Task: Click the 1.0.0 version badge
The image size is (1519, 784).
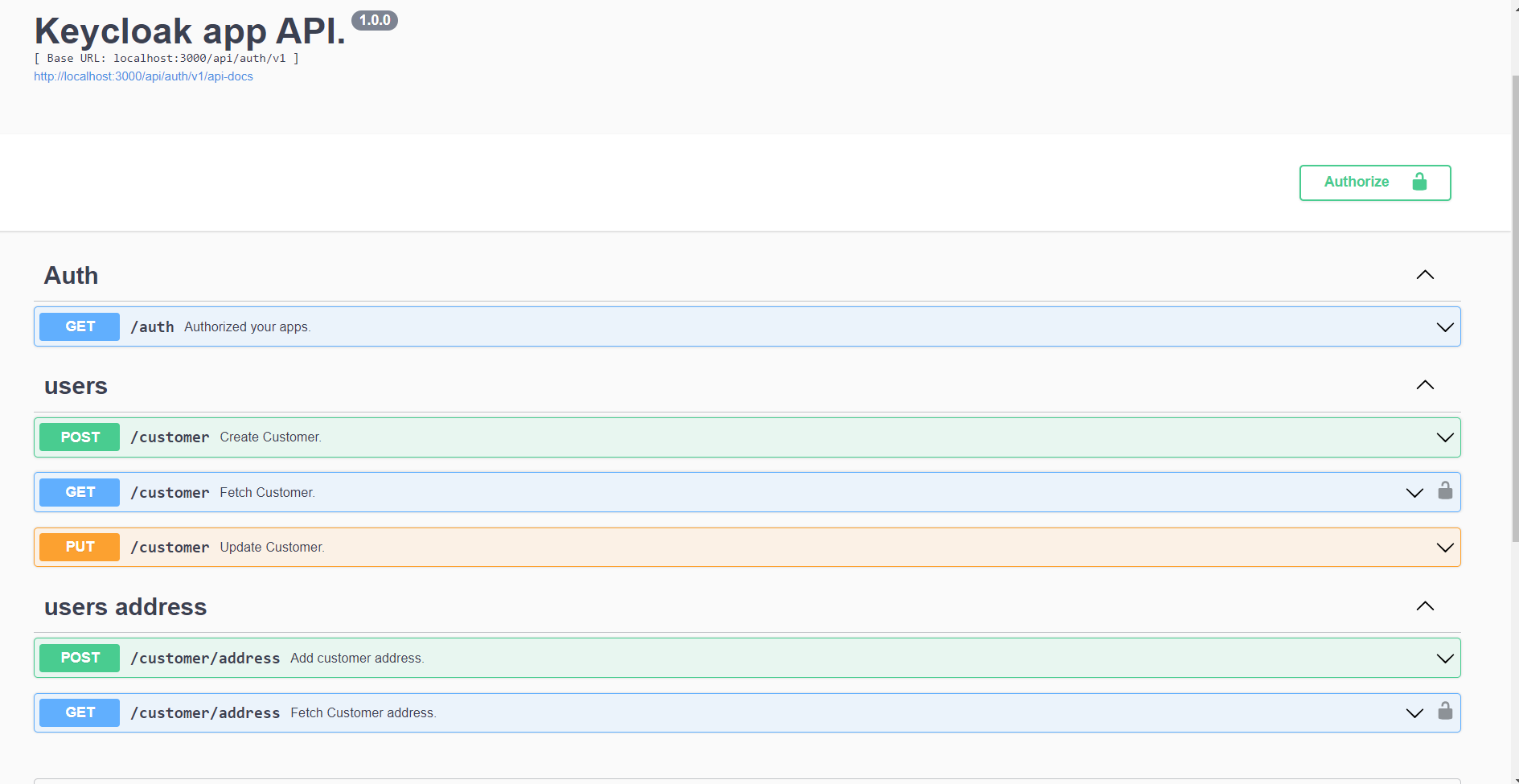Action: click(375, 20)
